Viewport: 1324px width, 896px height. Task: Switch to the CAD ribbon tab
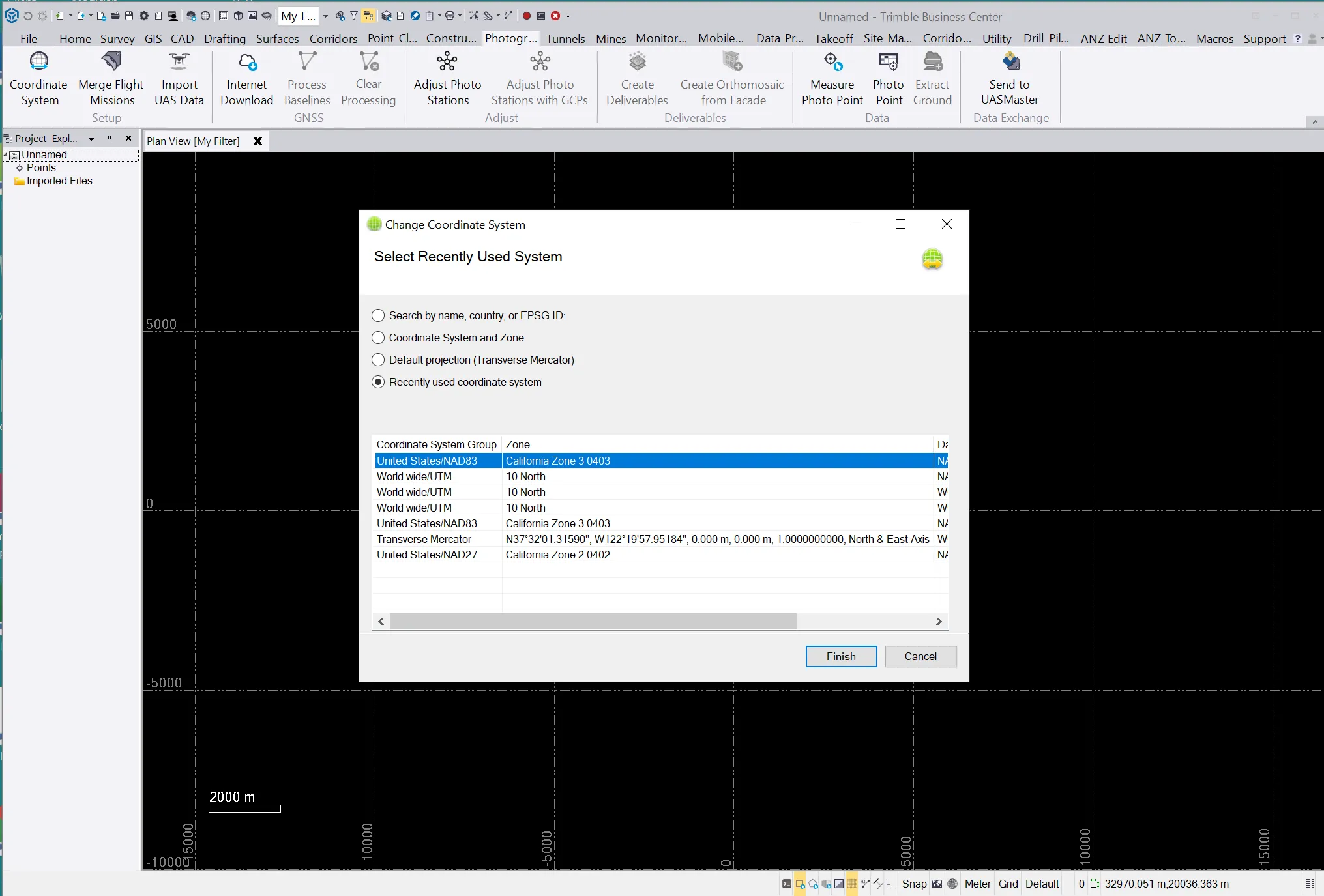pyautogui.click(x=182, y=38)
